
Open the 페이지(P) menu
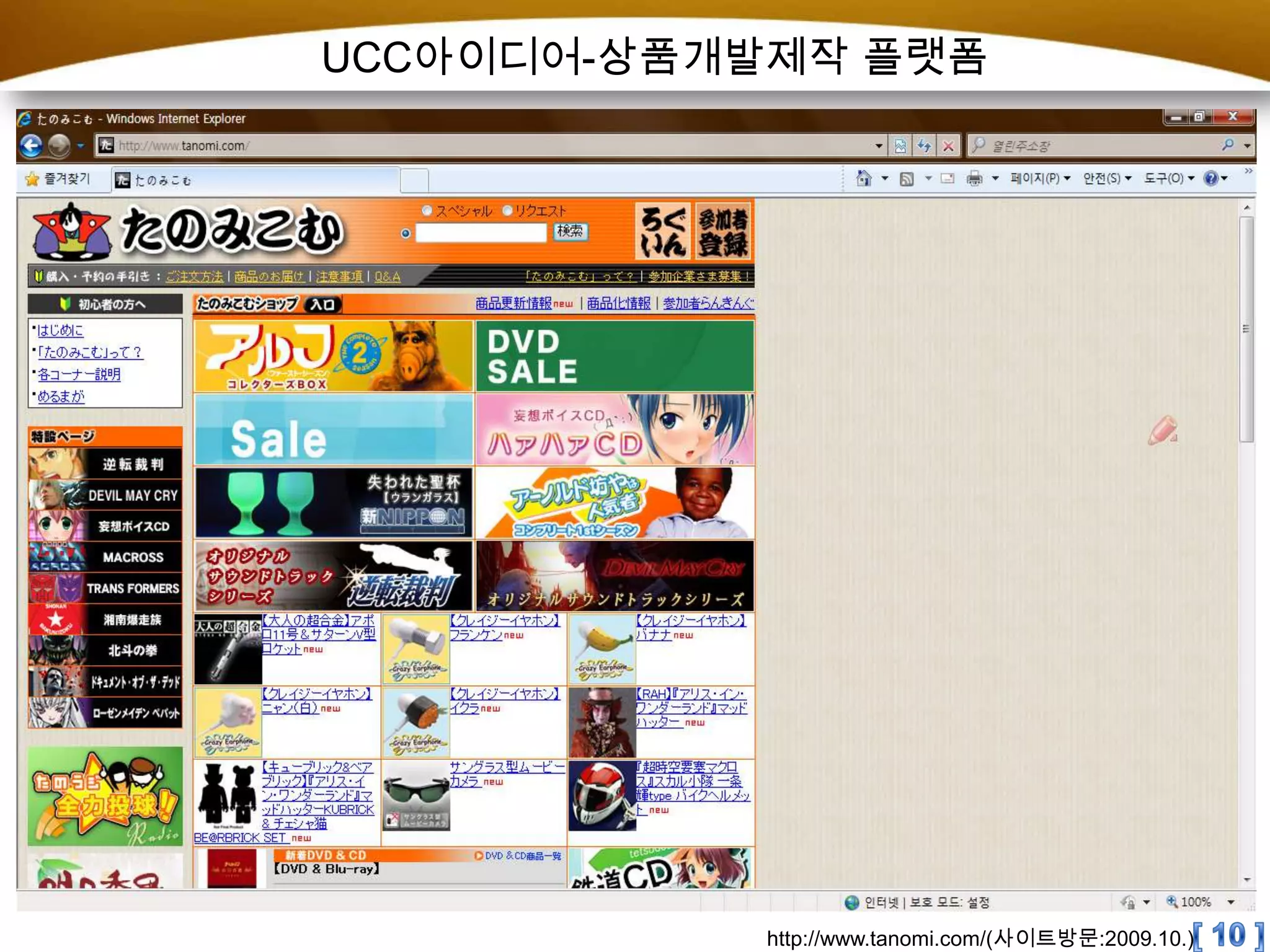pos(1041,178)
